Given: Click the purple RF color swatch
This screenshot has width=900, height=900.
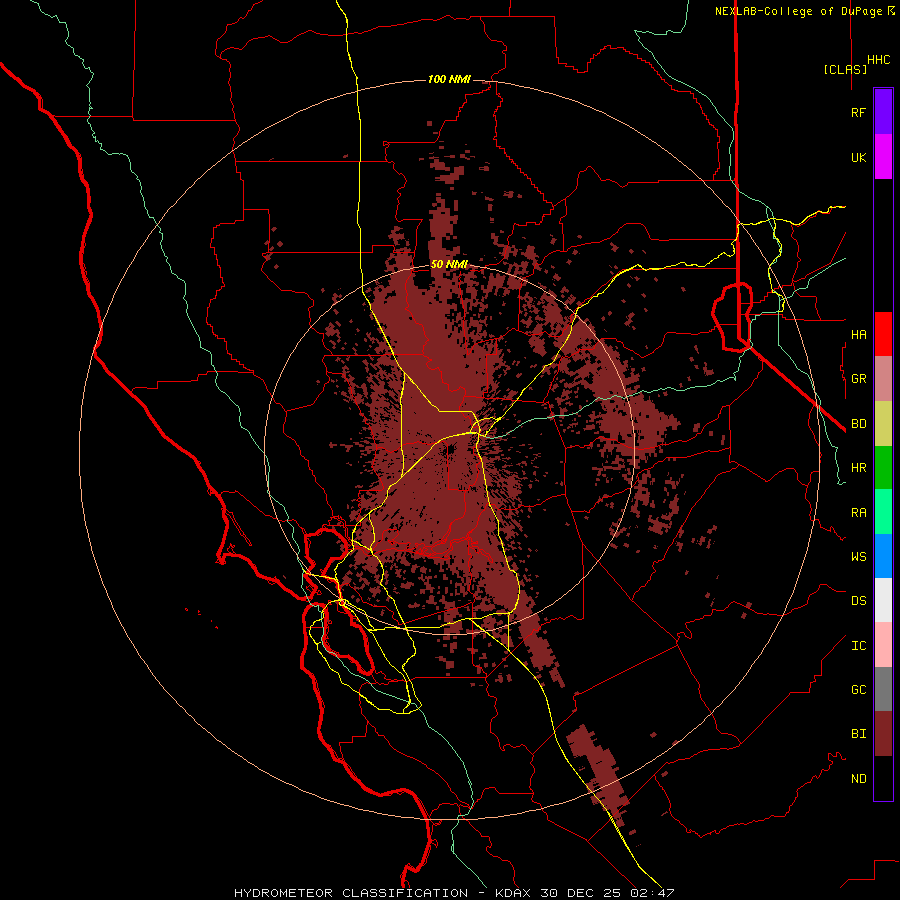Looking at the screenshot, I should pyautogui.click(x=883, y=112).
